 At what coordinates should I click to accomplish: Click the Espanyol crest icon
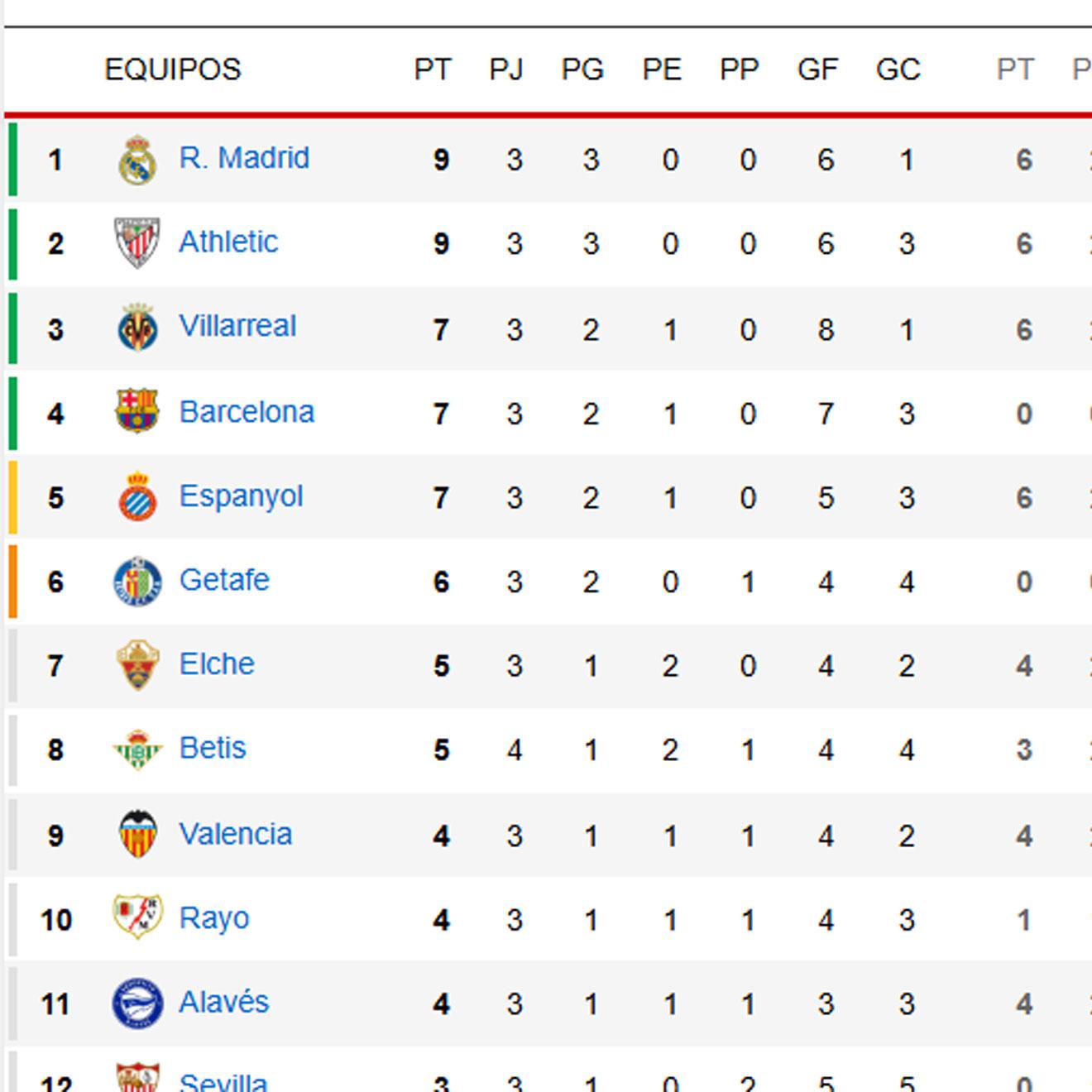point(137,496)
